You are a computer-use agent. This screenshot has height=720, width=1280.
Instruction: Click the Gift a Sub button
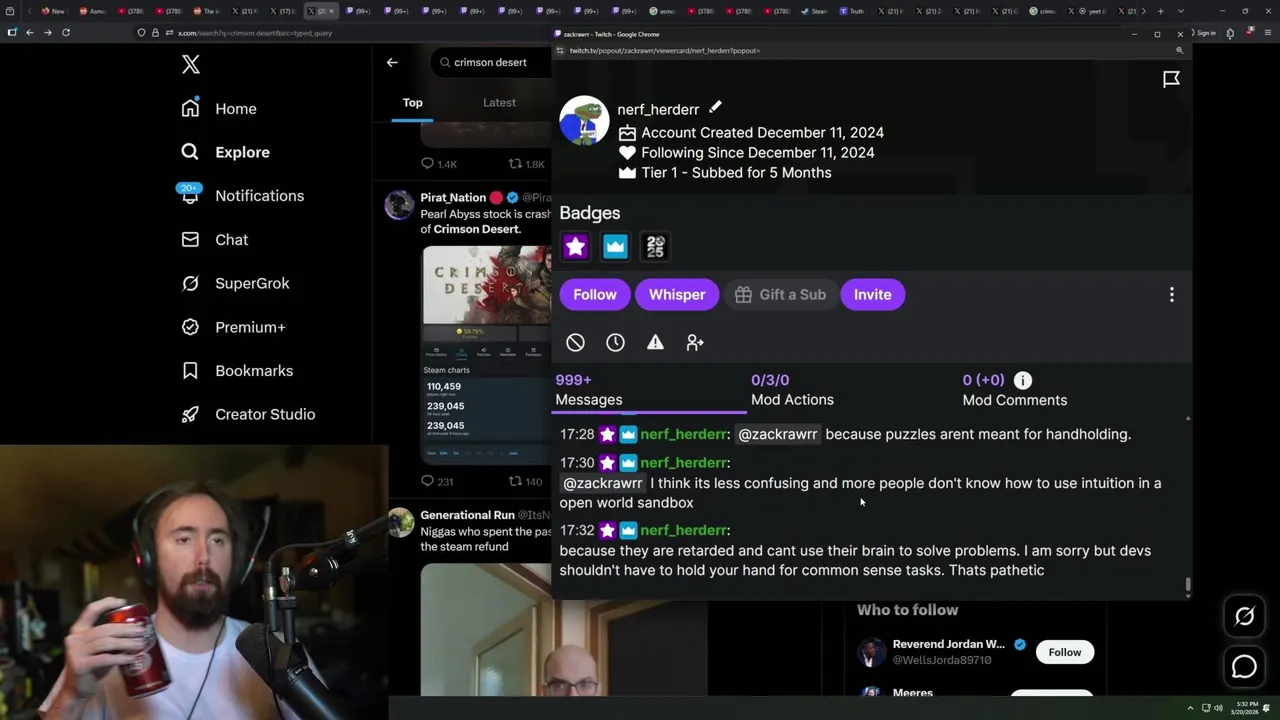[x=780, y=294]
